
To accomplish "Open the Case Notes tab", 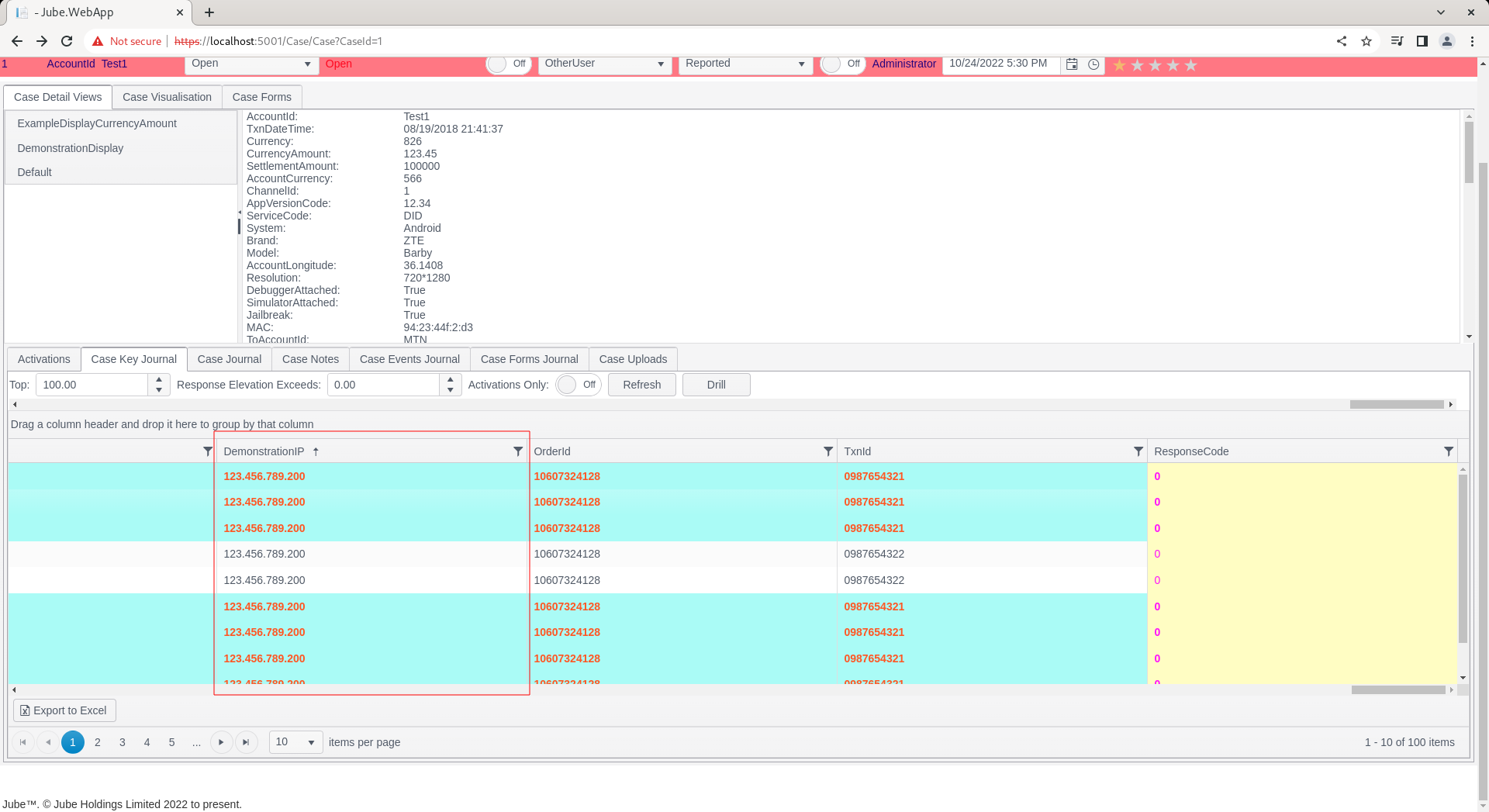I will [x=310, y=359].
